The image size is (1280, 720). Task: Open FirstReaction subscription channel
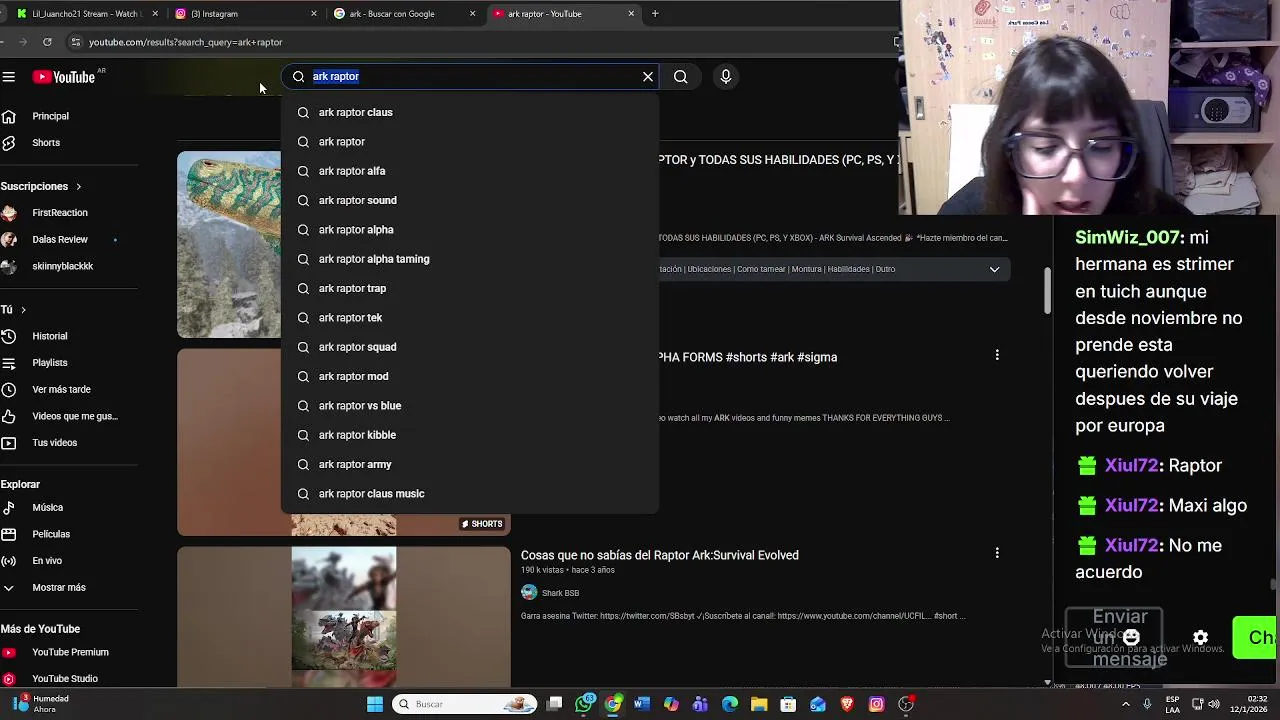60,213
